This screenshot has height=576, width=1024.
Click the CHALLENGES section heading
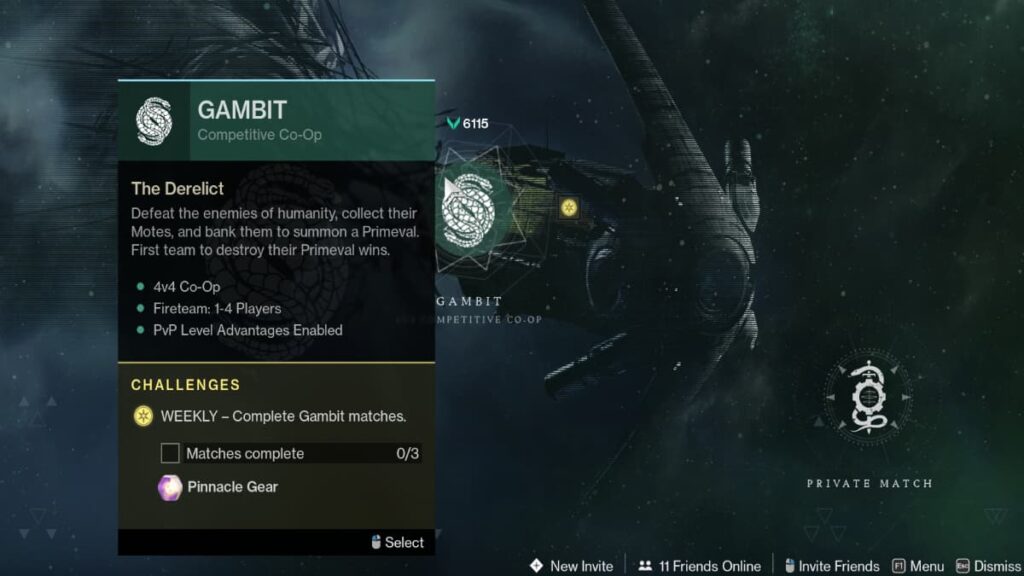tap(185, 385)
